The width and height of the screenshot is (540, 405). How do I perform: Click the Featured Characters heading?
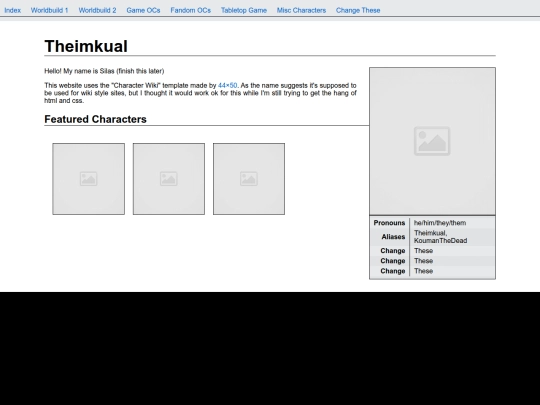tap(95, 119)
